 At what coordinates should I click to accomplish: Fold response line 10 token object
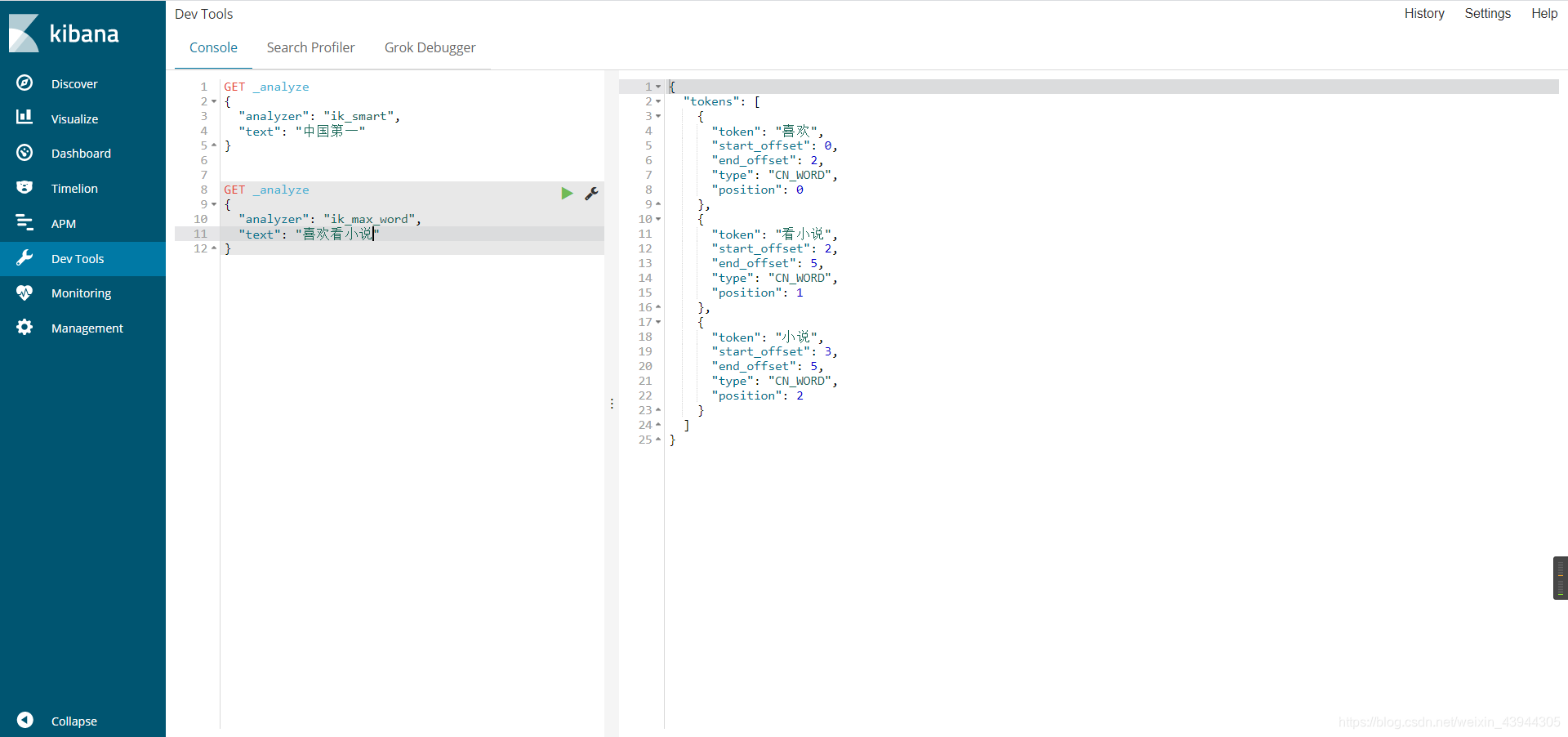tap(658, 219)
